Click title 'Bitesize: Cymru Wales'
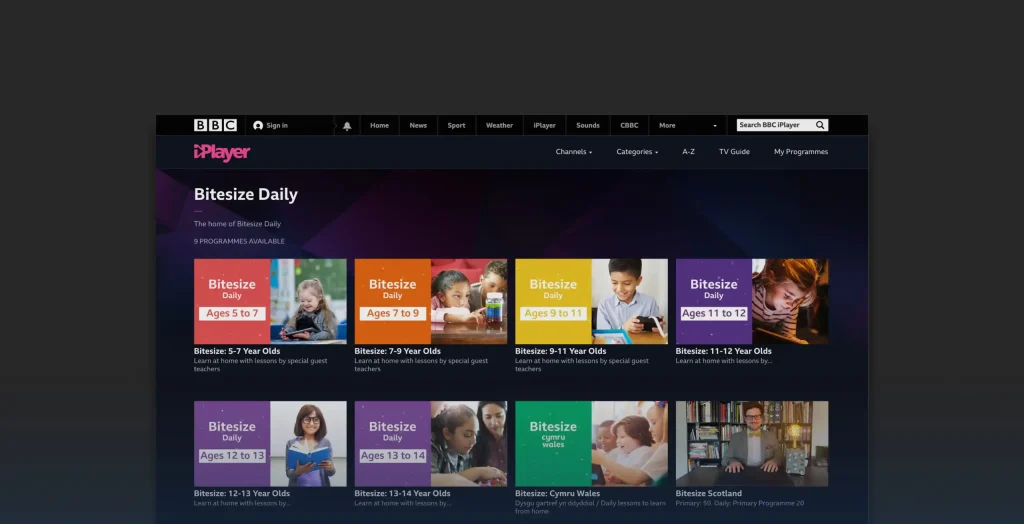 click(x=558, y=494)
